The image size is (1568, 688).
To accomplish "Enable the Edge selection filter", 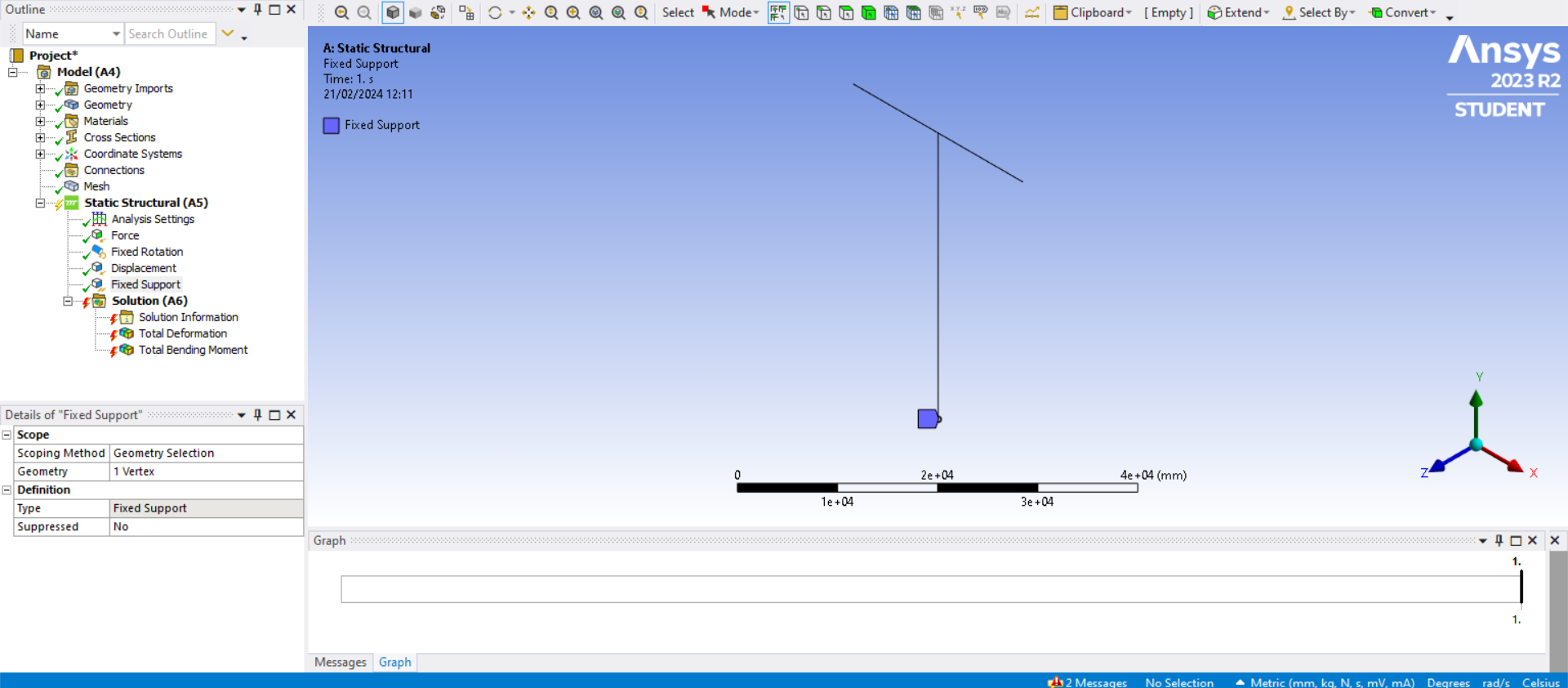I will 824,12.
